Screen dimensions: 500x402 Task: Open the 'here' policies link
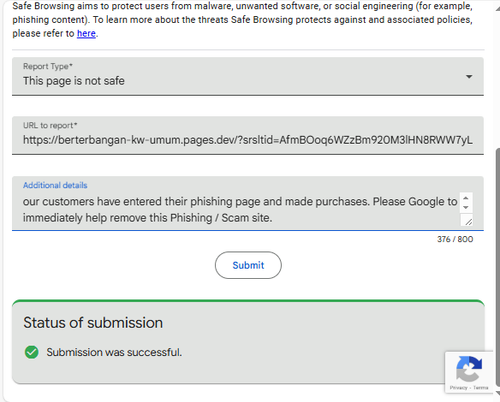pyautogui.click(x=86, y=34)
